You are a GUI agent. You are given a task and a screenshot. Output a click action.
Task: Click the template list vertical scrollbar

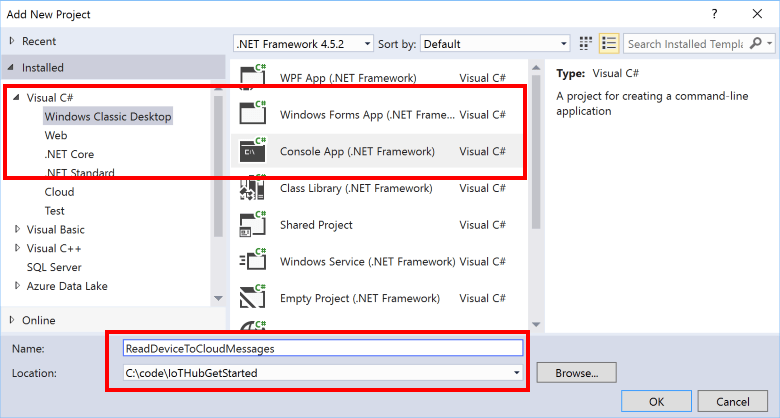pos(536,152)
